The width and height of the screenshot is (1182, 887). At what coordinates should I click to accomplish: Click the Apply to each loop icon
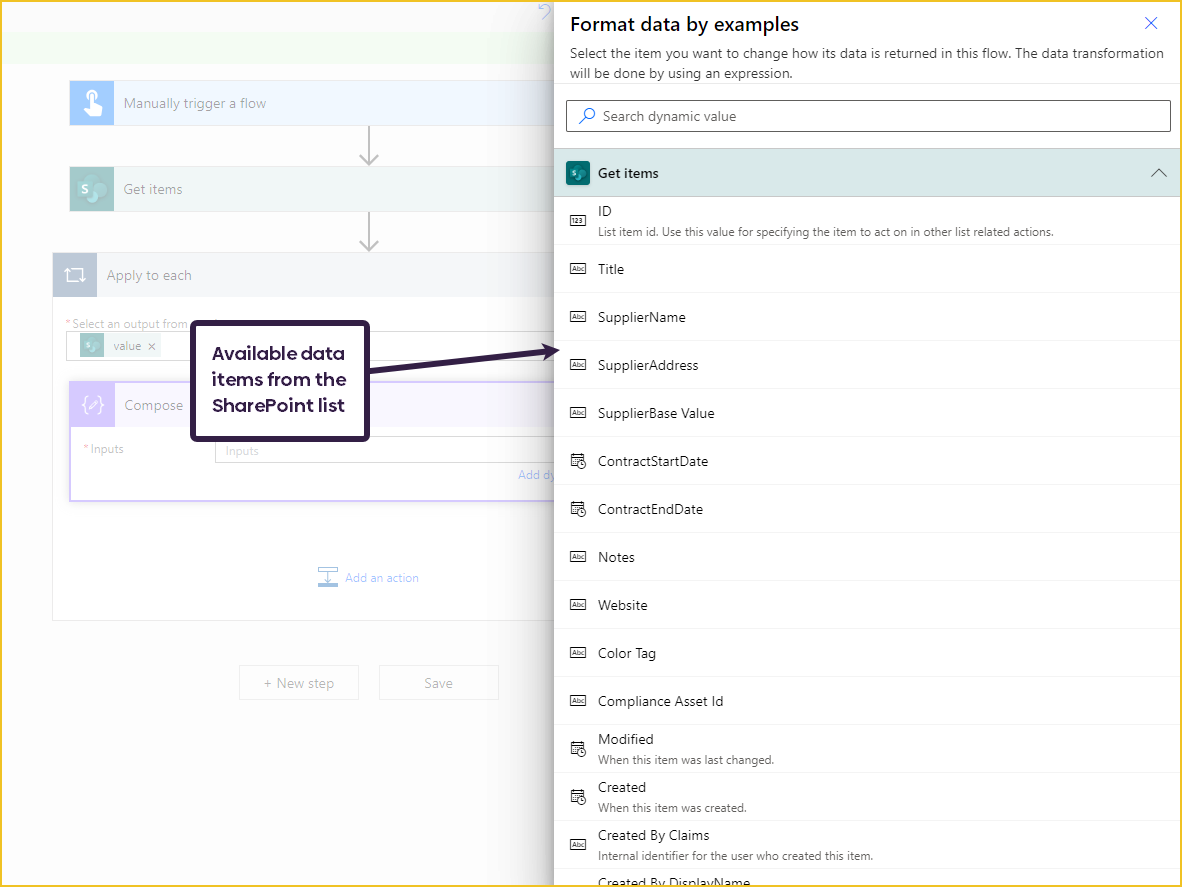coord(75,275)
